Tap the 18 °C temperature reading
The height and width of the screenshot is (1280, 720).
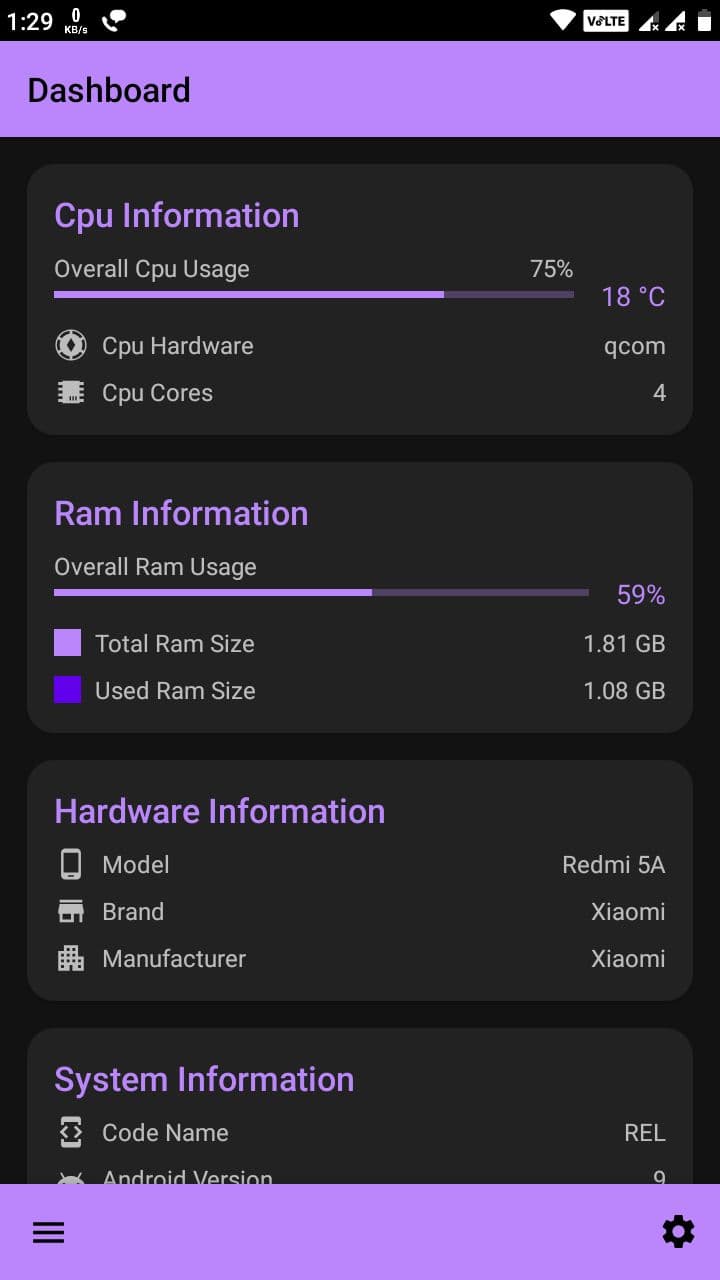point(633,297)
